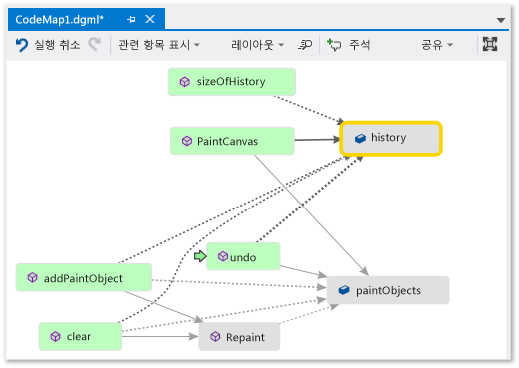The image size is (519, 368).
Task: Open the tab overflow dropdown arrow
Action: coord(500,20)
